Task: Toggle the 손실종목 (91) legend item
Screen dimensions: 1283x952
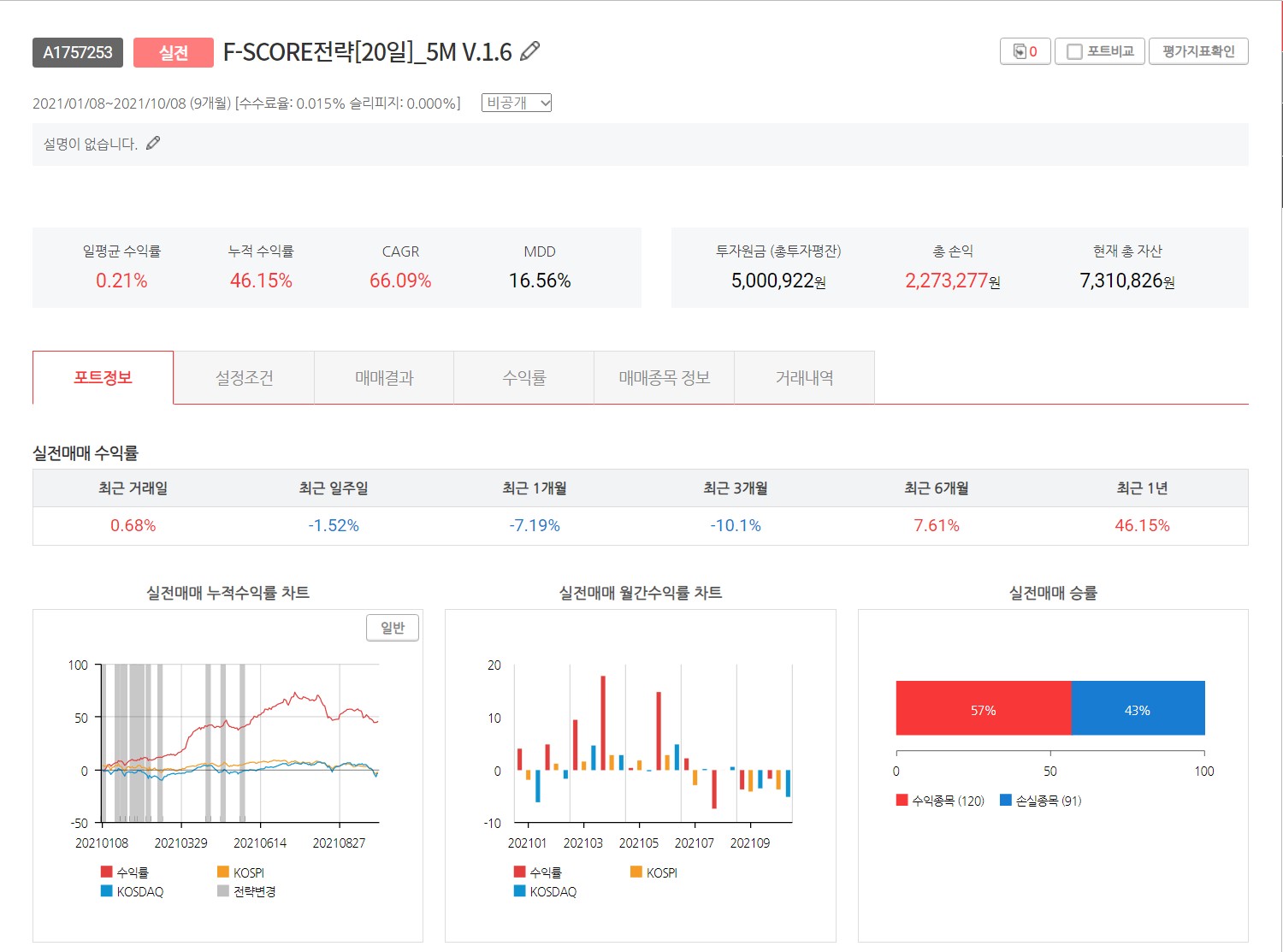Action: (x=1041, y=801)
